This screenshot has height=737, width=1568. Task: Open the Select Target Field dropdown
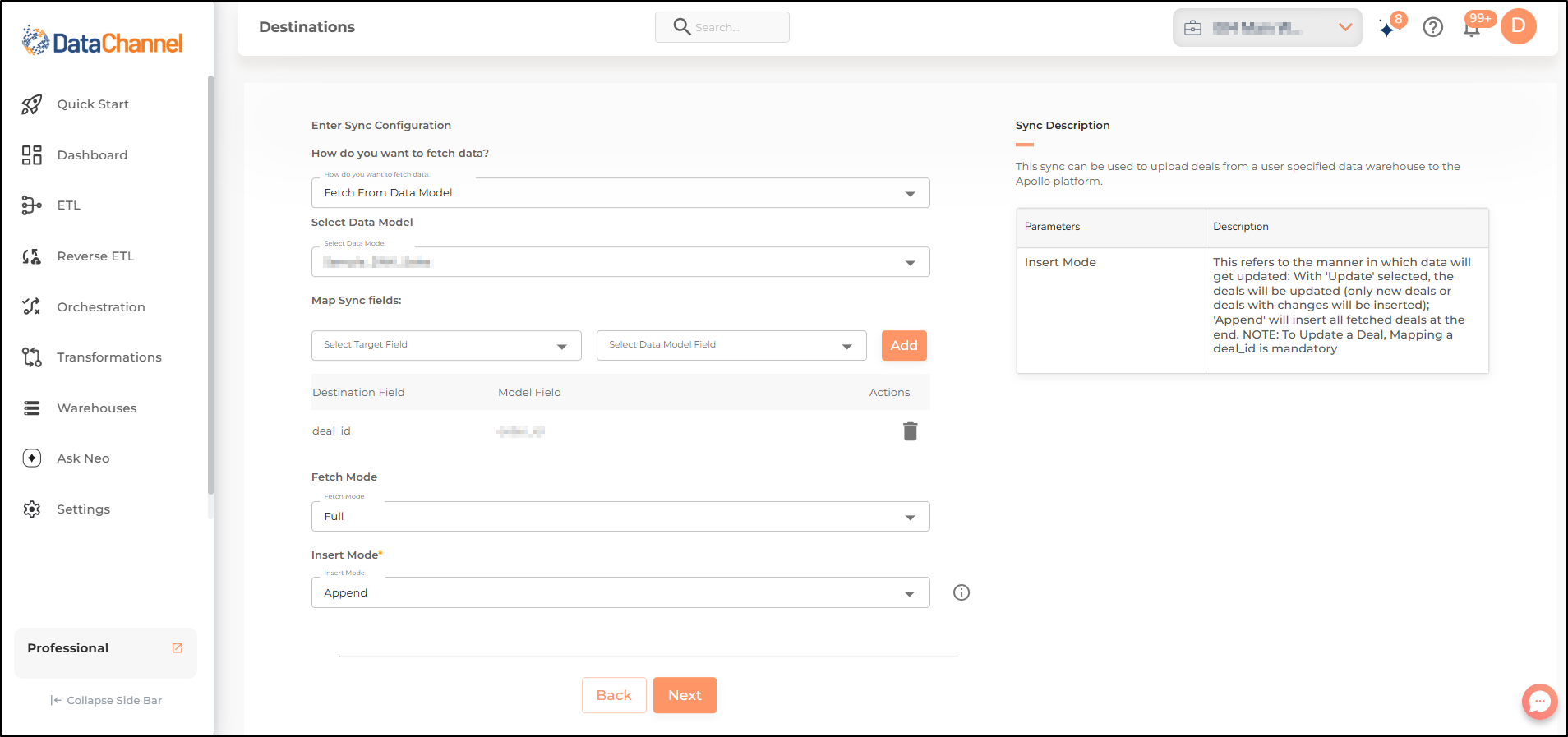446,345
